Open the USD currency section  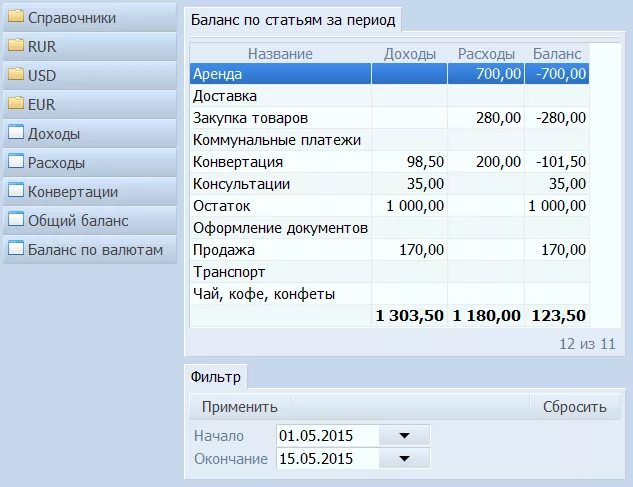click(x=90, y=76)
